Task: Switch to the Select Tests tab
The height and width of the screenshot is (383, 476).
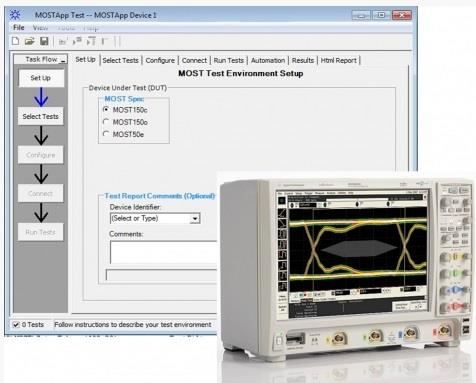Action: [120, 60]
